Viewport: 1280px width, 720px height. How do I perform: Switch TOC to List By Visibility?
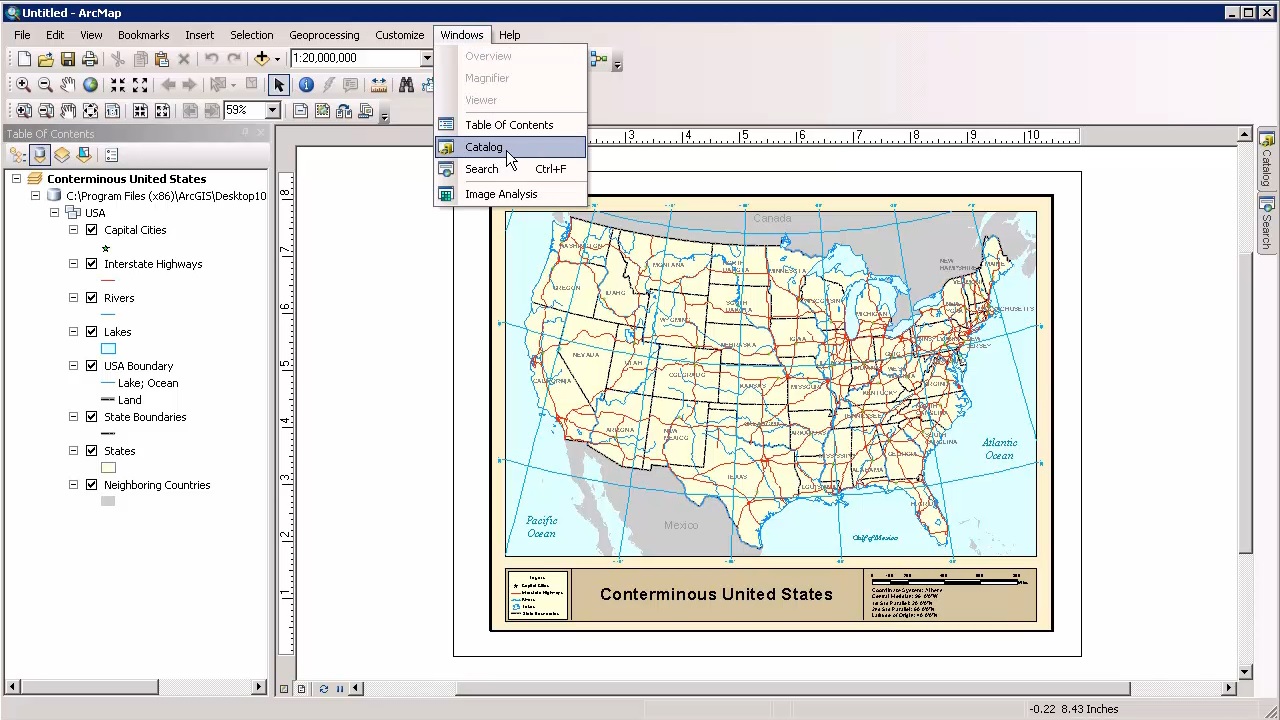tap(62, 155)
